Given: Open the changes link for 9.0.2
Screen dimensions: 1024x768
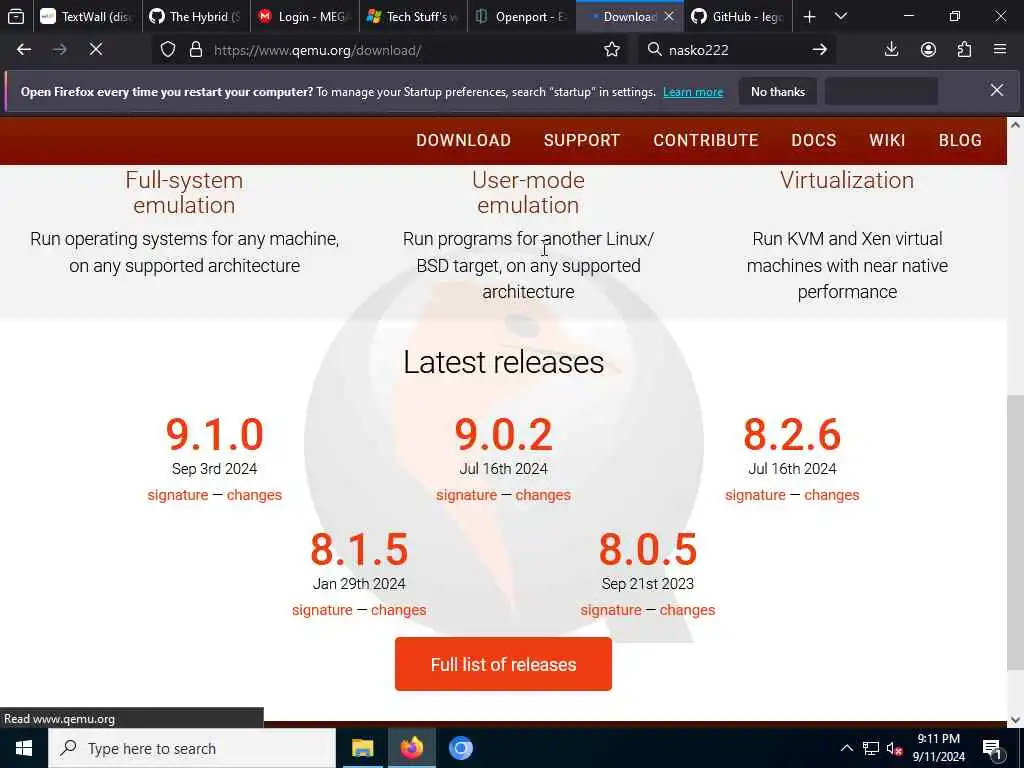Looking at the screenshot, I should (x=543, y=495).
